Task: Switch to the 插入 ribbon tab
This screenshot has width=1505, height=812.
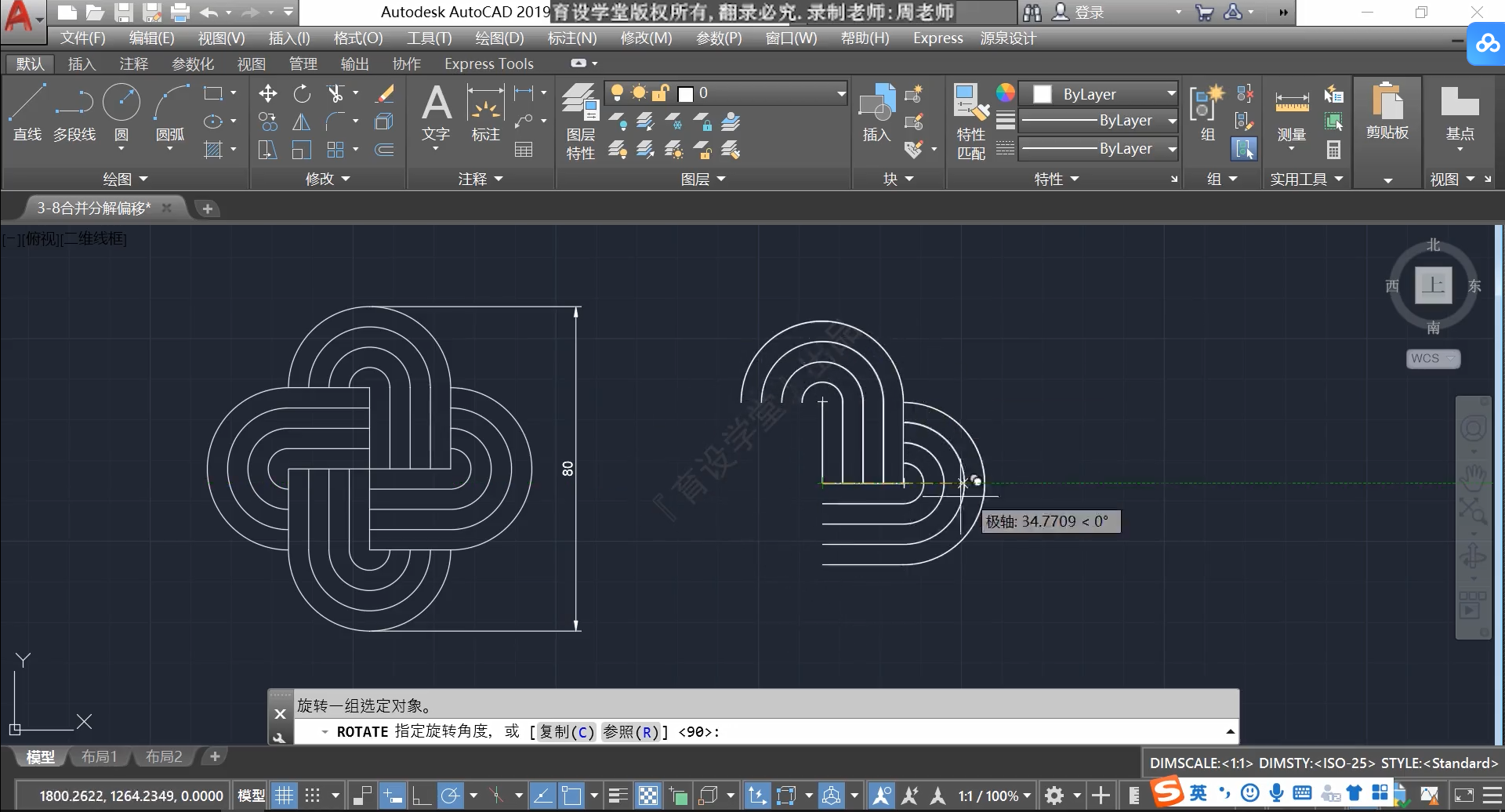Action: click(x=82, y=63)
